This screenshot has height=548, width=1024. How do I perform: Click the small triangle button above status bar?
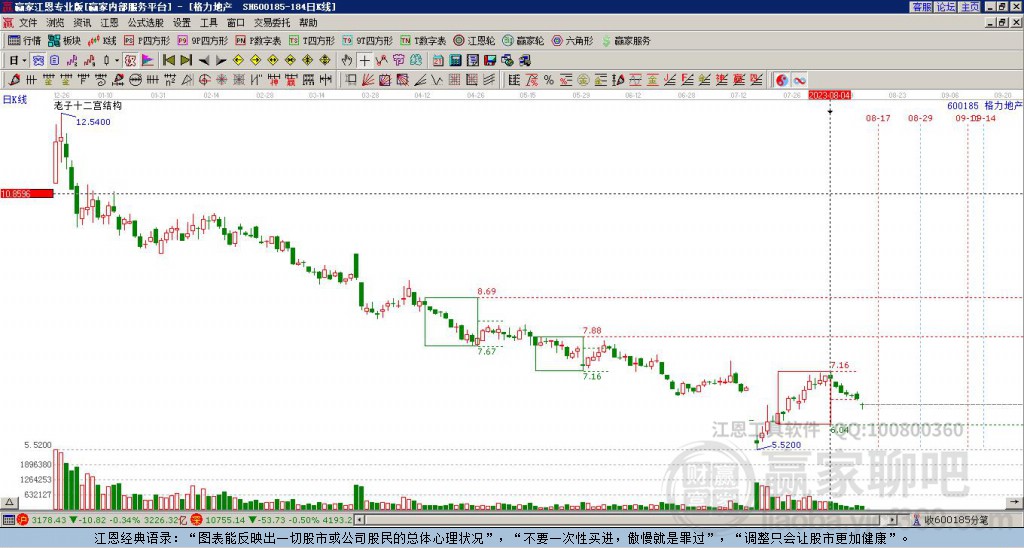click(9, 502)
